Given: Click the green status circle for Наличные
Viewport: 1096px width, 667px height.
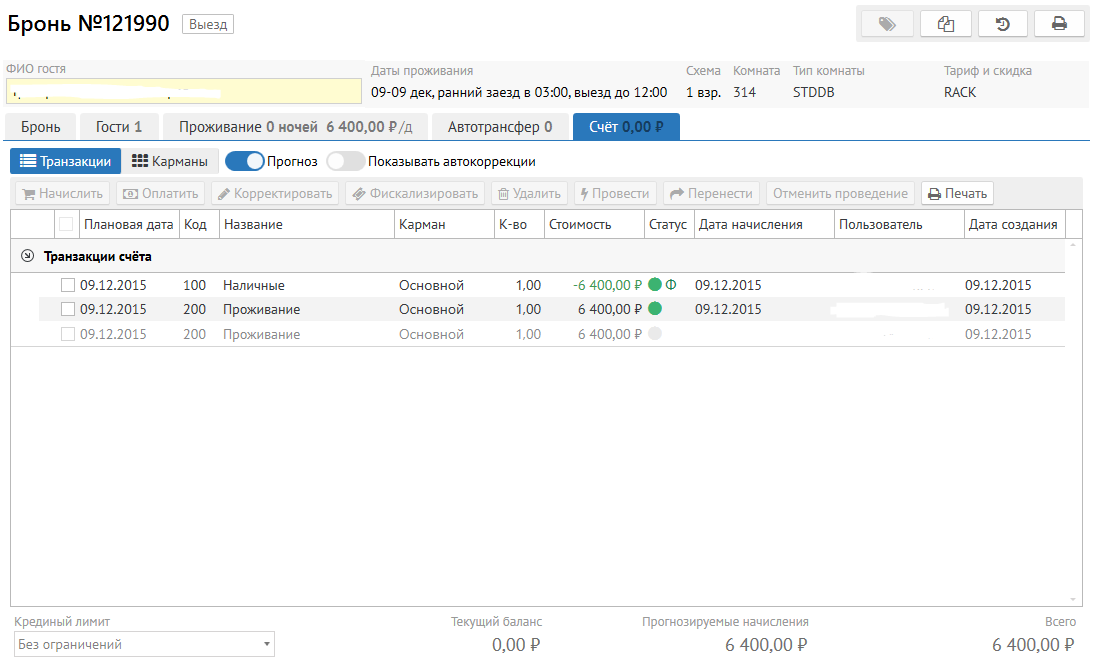Looking at the screenshot, I should click(655, 285).
